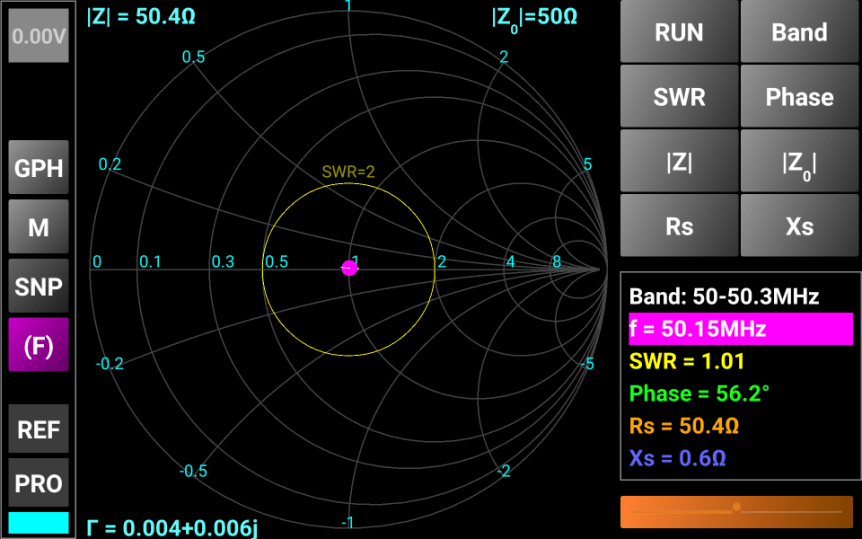Click the REF reference button
Viewport: 862px width, 539px height.
pyautogui.click(x=39, y=430)
